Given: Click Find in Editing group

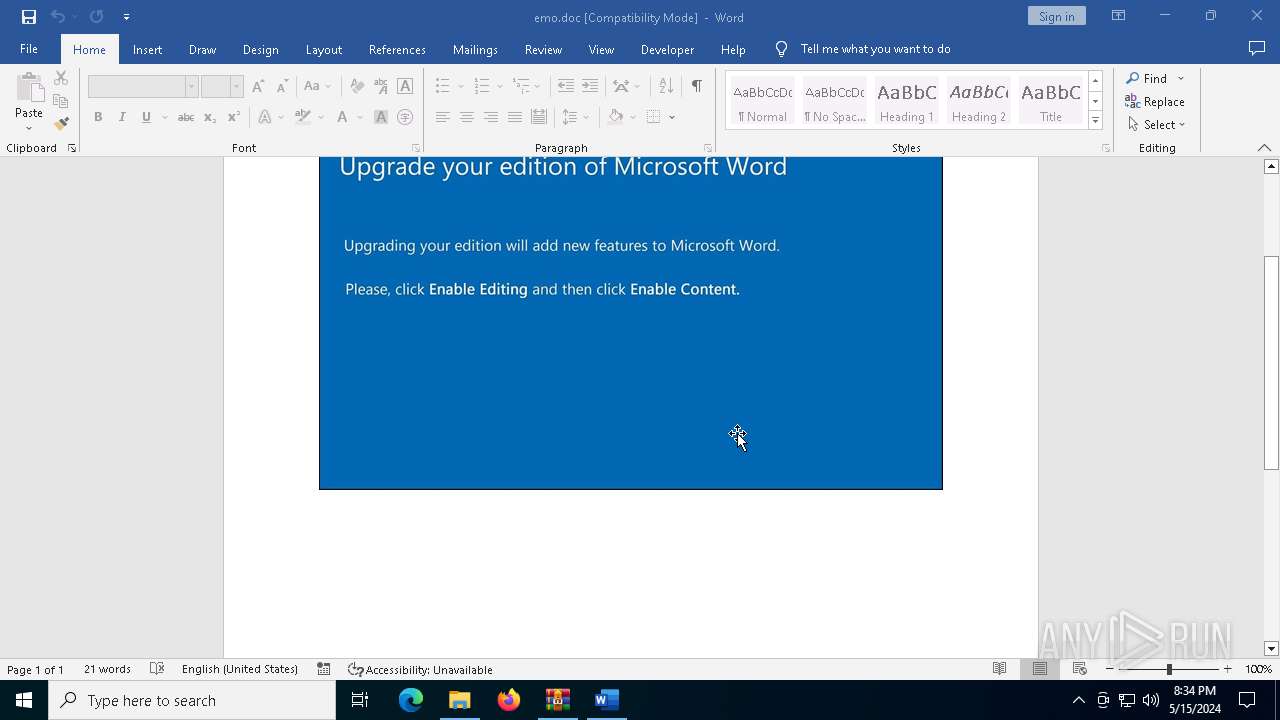Looking at the screenshot, I should 1147,79.
